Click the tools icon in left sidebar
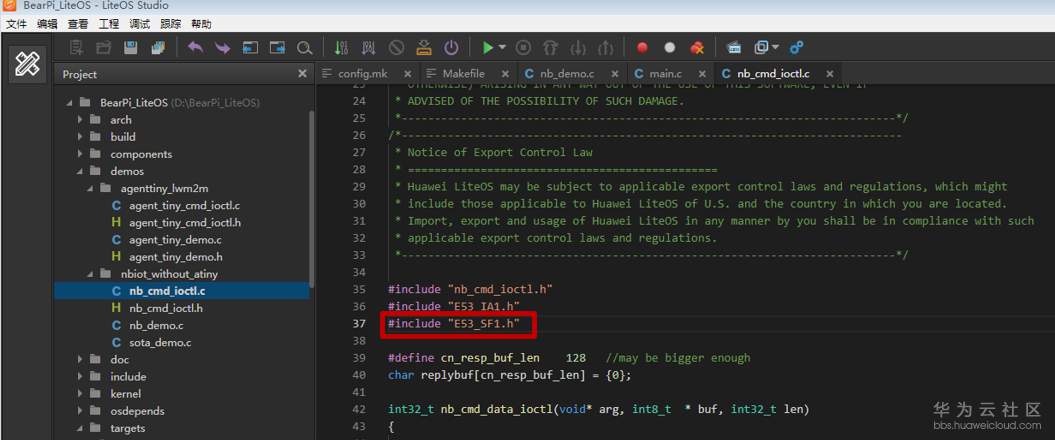This screenshot has width=1055, height=440. click(28, 64)
